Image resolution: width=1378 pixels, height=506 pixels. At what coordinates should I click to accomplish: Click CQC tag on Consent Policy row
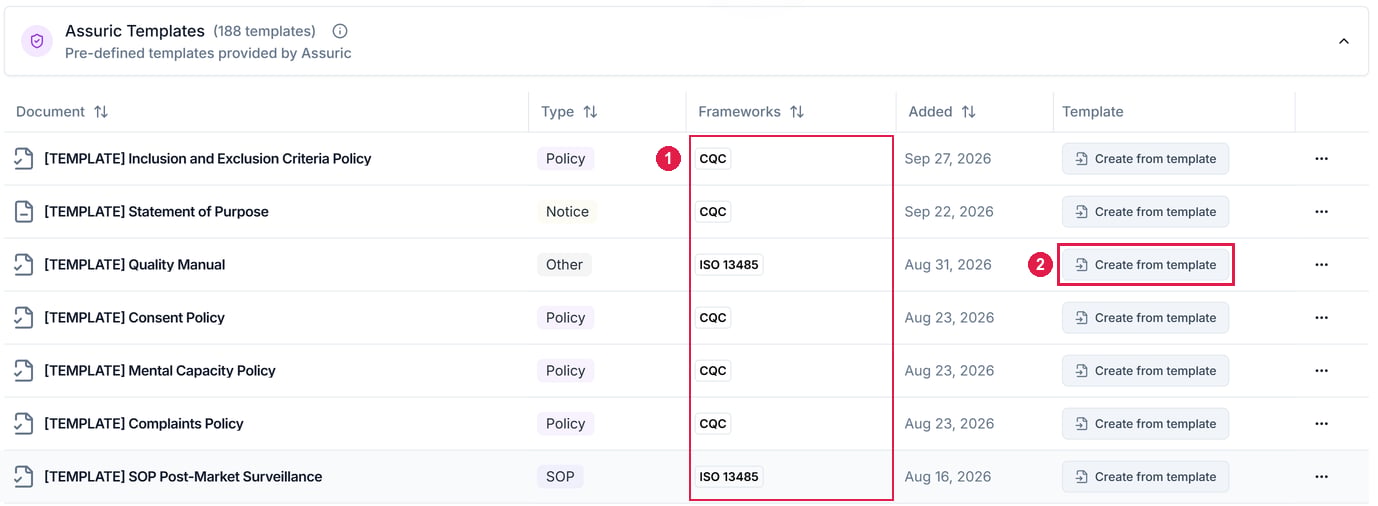[713, 318]
